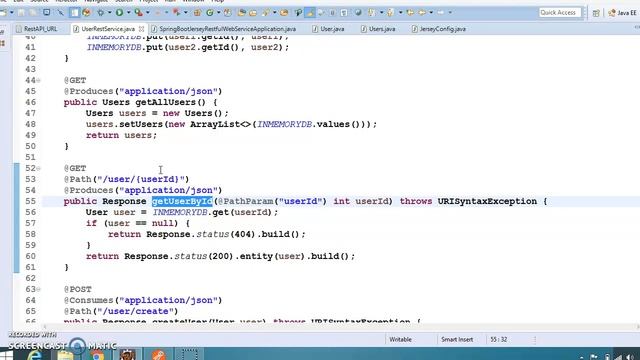Open Internet Explorer from taskbar
Viewport: 640px width, 360px height.
[x=36, y=354]
